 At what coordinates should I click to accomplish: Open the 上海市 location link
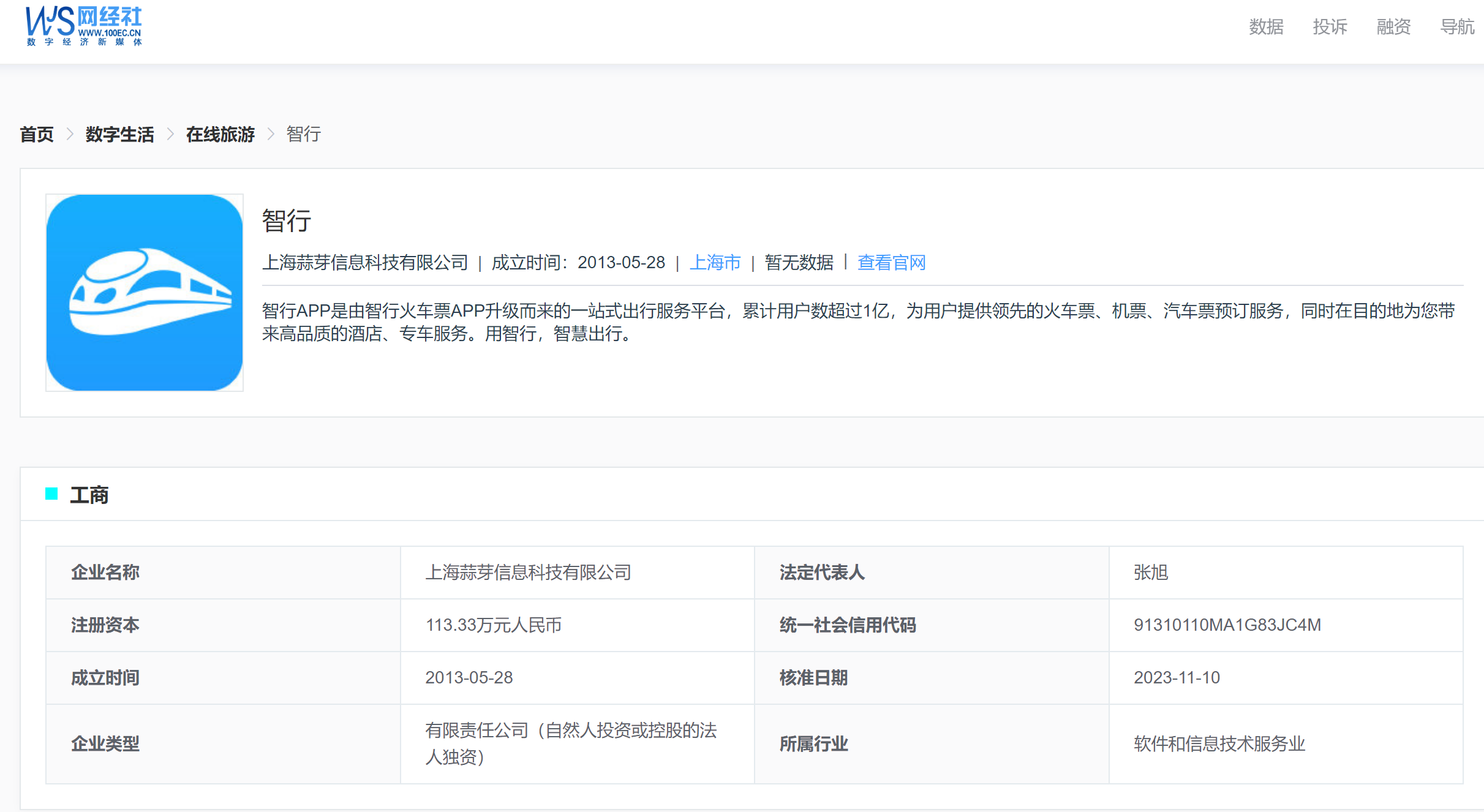coord(715,263)
